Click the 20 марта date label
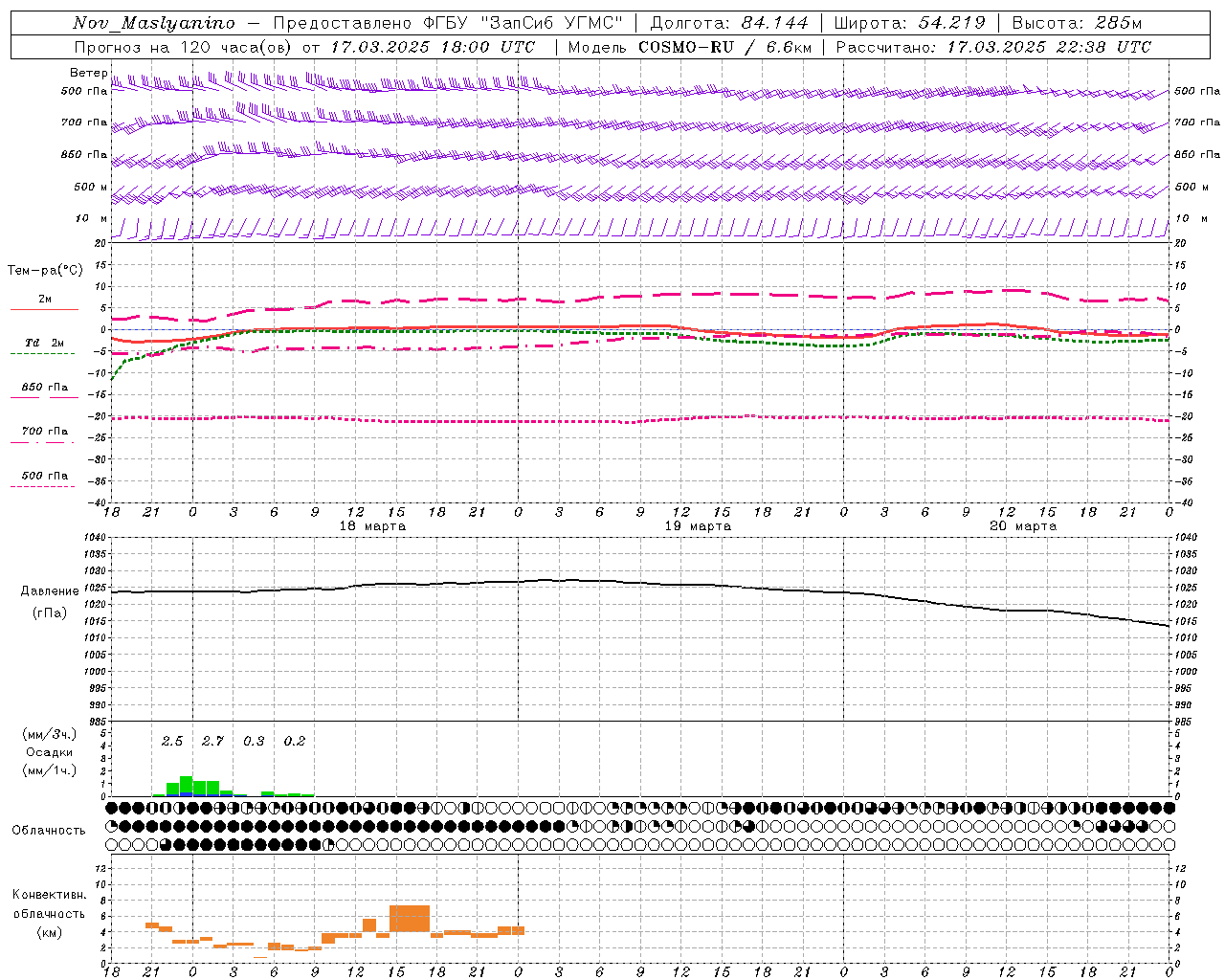Viewport: 1225px width, 980px height. pyautogui.click(x=1023, y=526)
